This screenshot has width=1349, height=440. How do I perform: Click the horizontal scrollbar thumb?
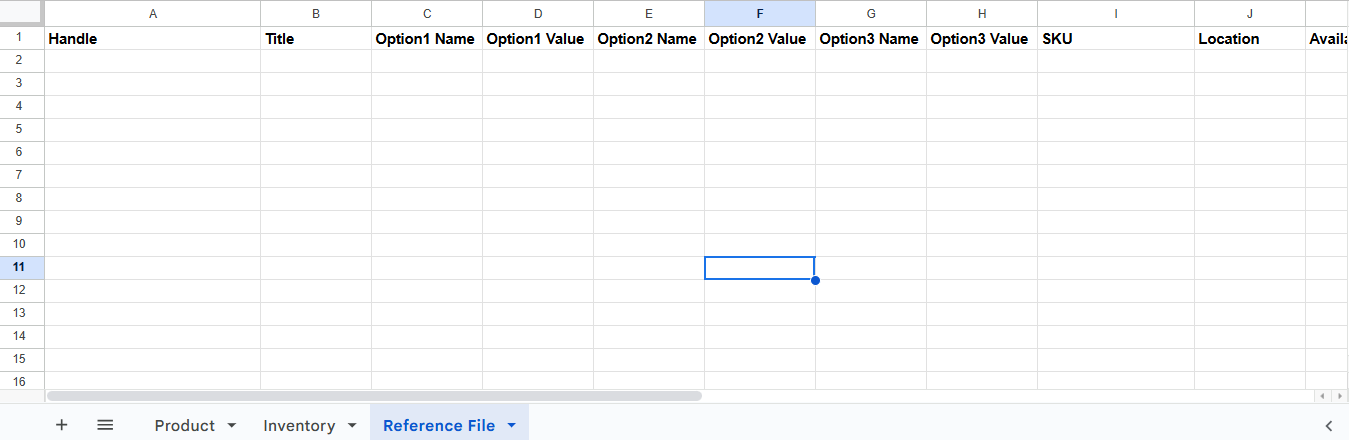374,396
